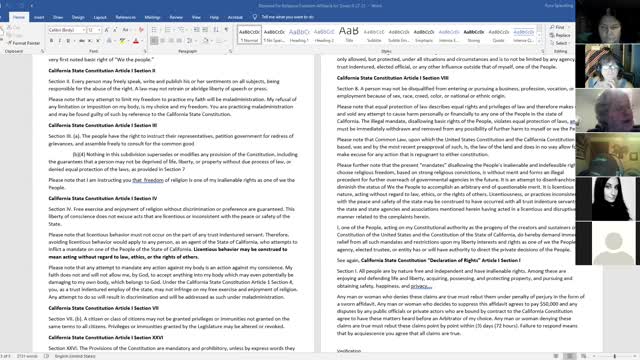Image resolution: width=640 pixels, height=360 pixels.
Task: Click the Shading paint bucket icon
Action: coord(205,41)
